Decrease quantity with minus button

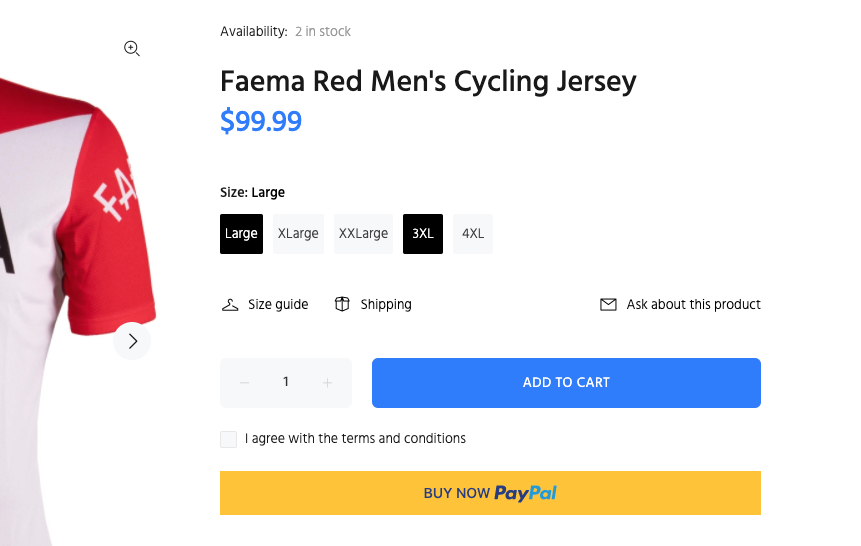(245, 383)
